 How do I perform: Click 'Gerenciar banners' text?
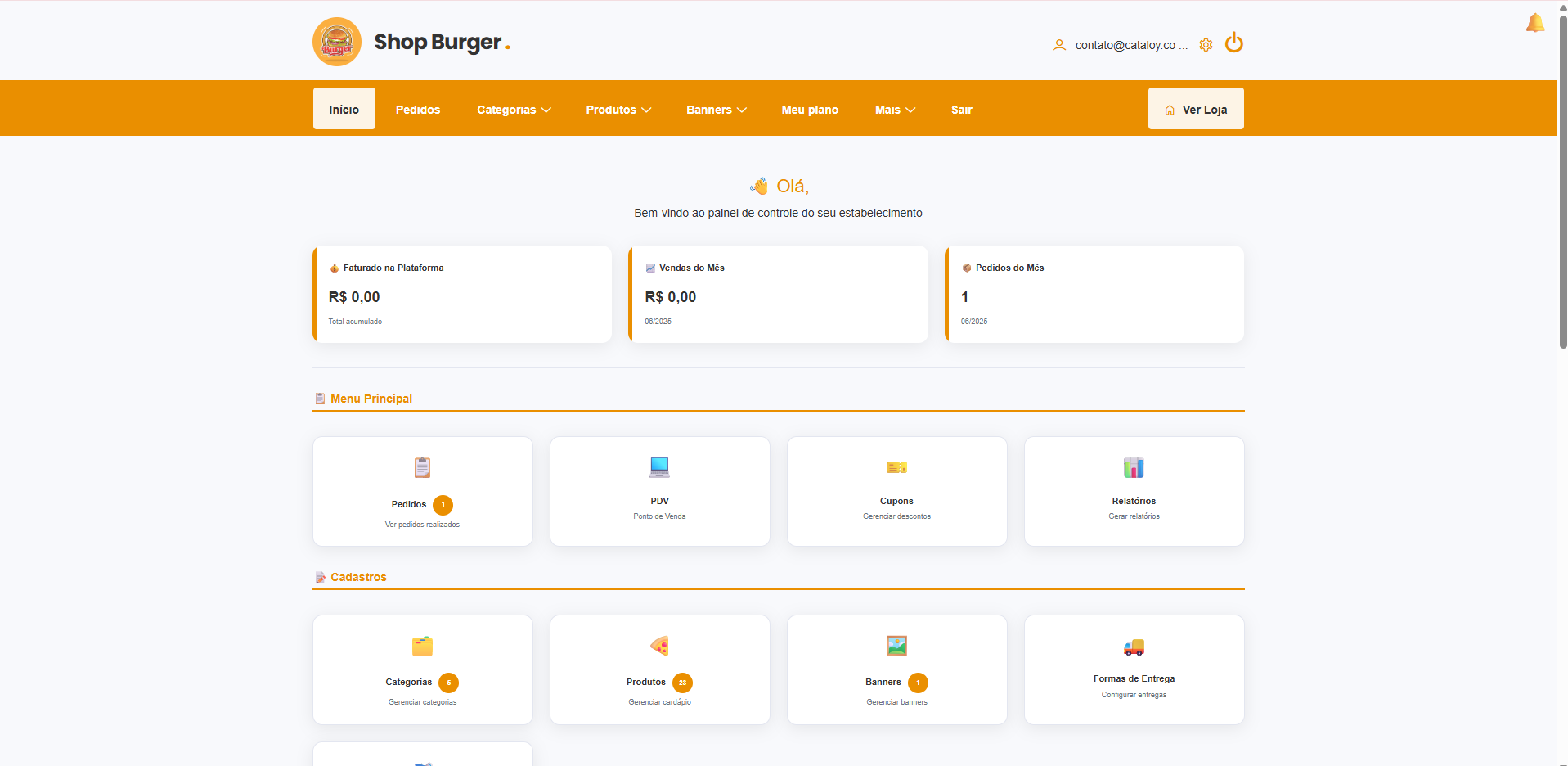pyautogui.click(x=896, y=702)
